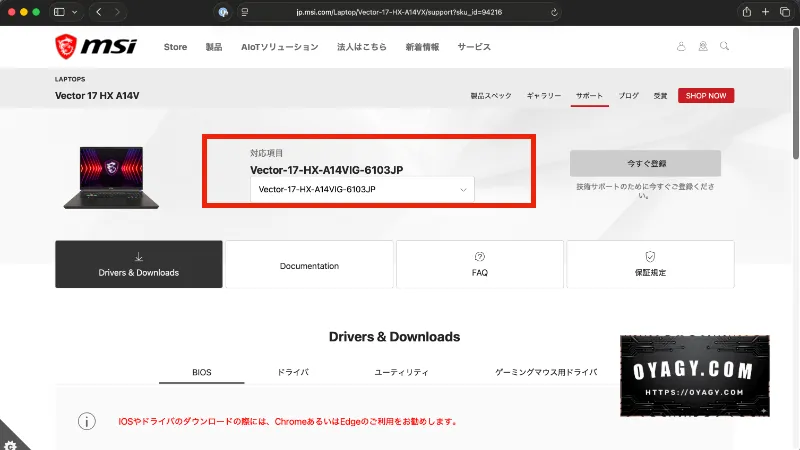Open the AIoTソリューション menu item
Image resolution: width=800 pixels, height=450 pixels.
280,47
